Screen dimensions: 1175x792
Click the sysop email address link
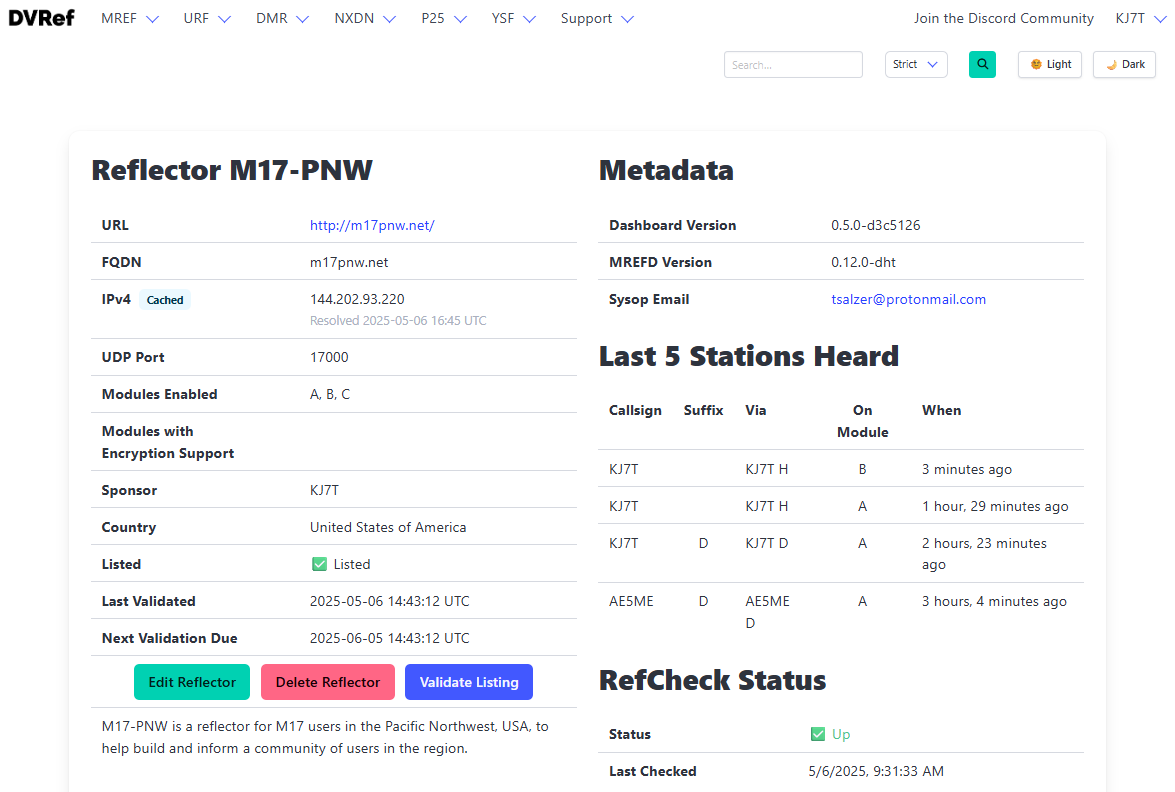(x=908, y=299)
